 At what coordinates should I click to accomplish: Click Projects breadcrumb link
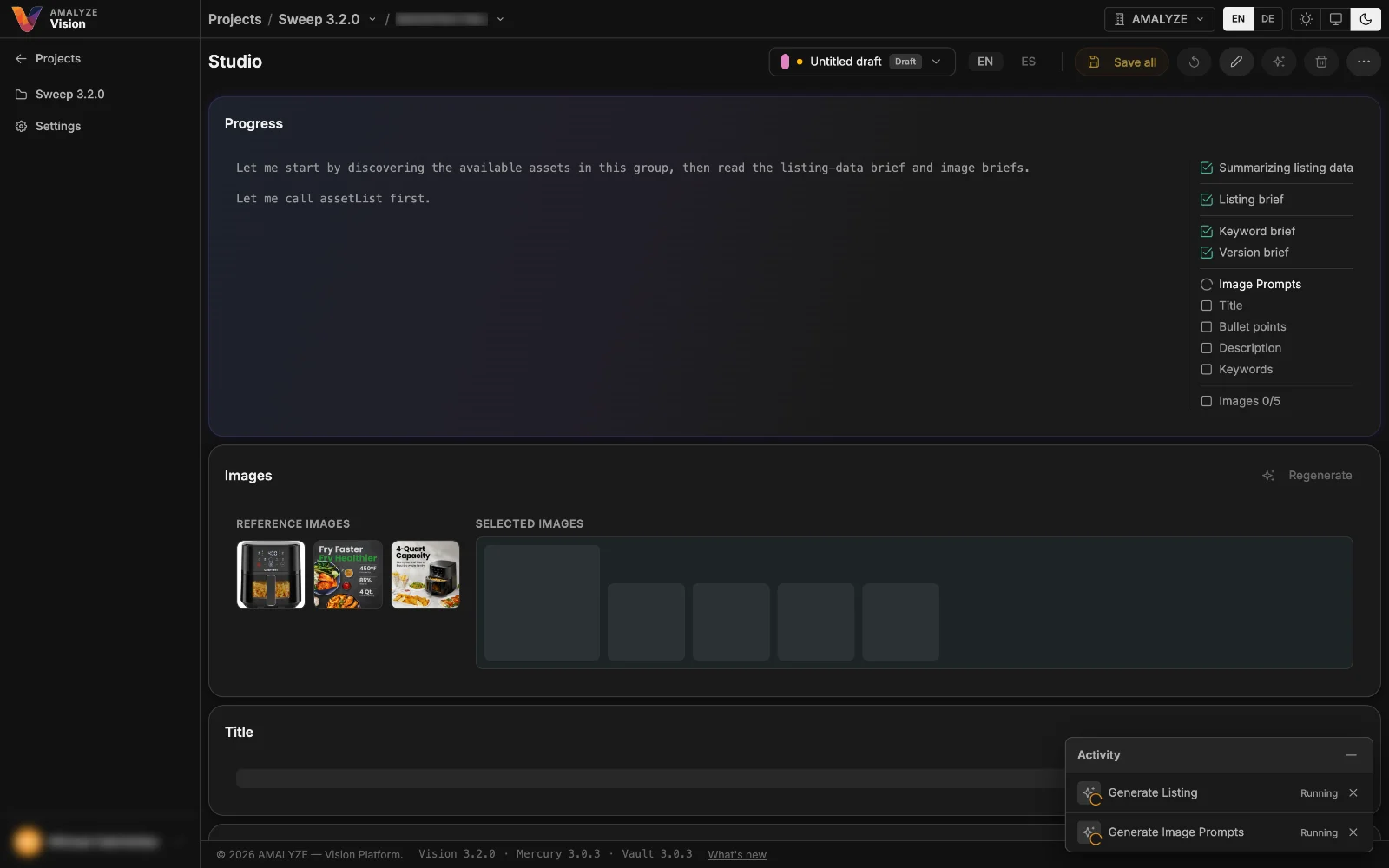point(234,19)
